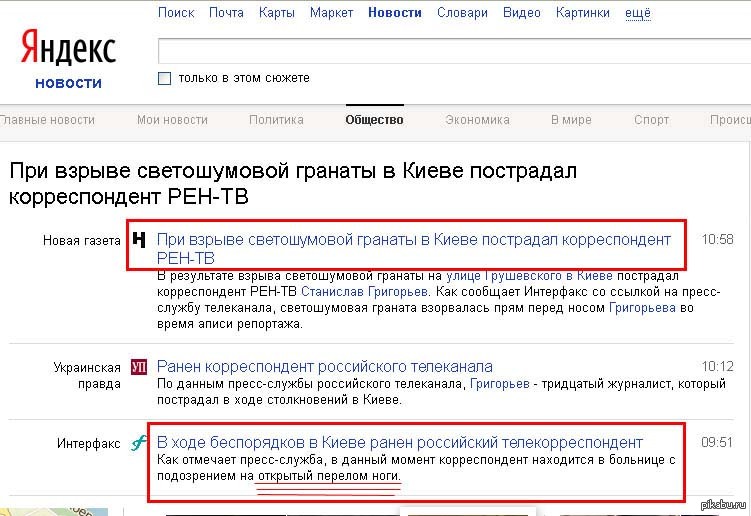Image resolution: width=751 pixels, height=516 pixels.
Task: Follow the 'улице Грушевского в Киеве' link
Action: click(x=529, y=276)
